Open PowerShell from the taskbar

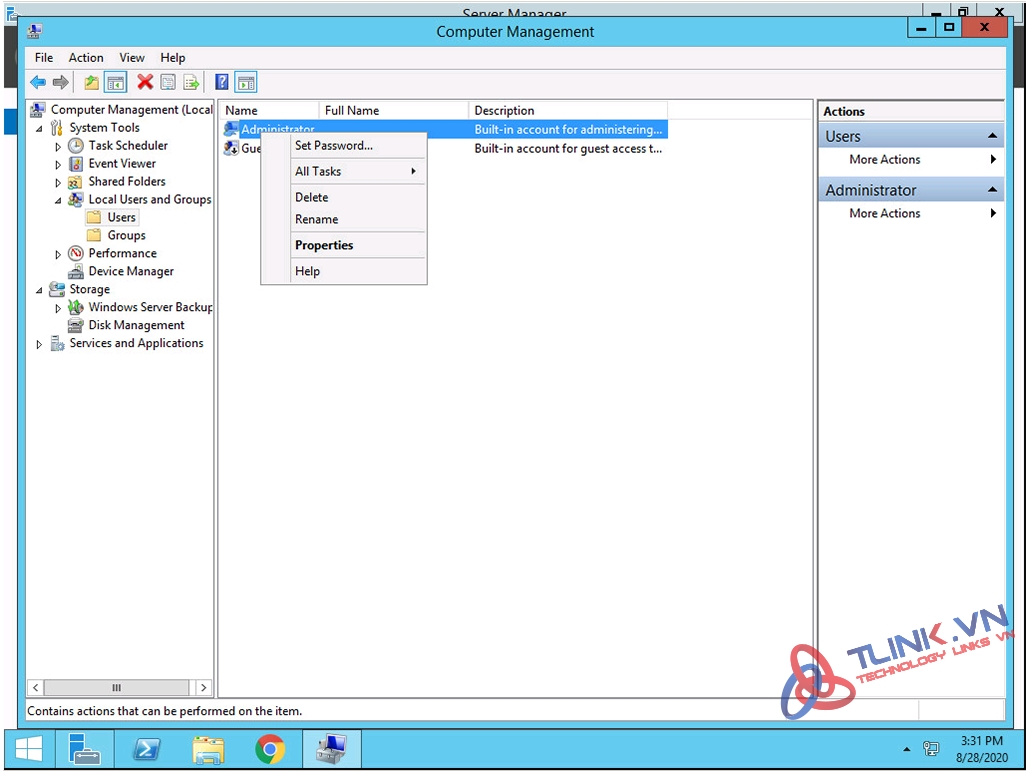pyautogui.click(x=146, y=748)
